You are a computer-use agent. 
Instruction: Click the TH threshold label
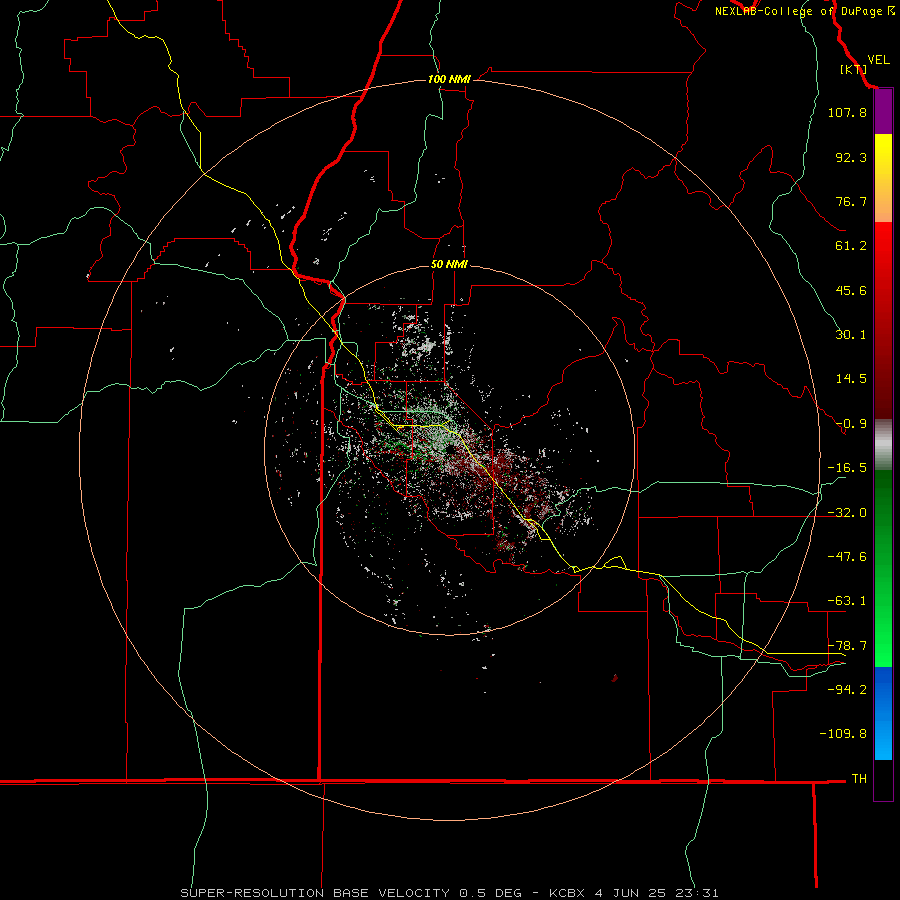[x=859, y=778]
